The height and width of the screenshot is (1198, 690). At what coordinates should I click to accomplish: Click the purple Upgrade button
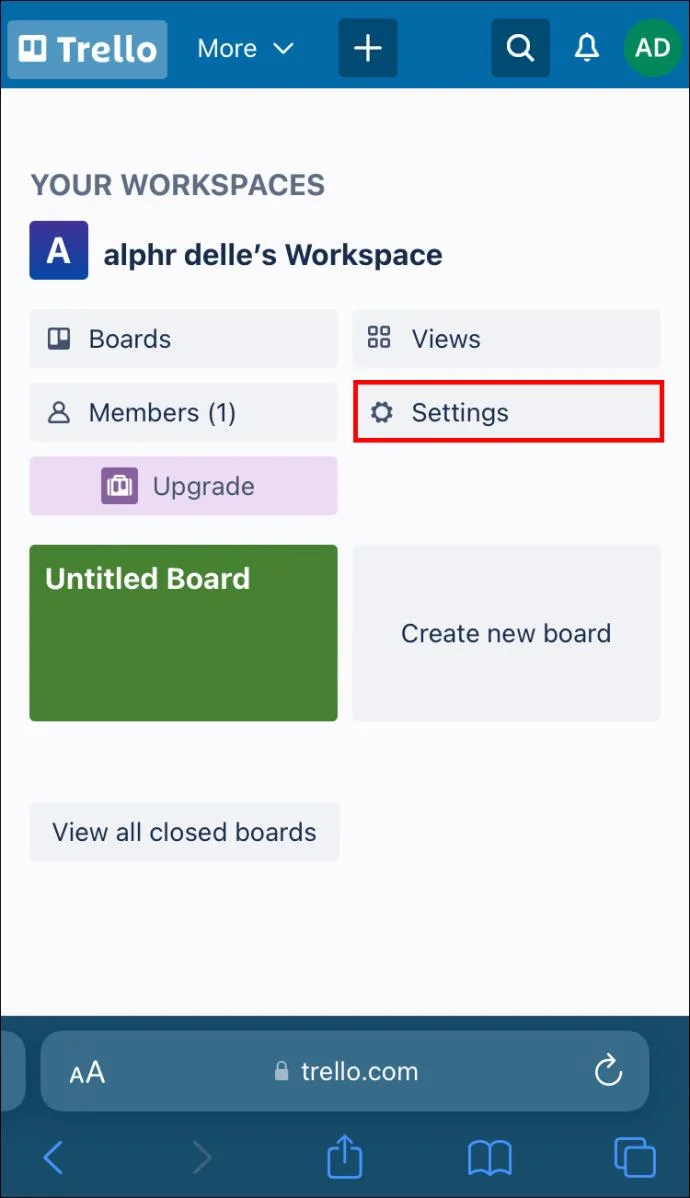(183, 486)
